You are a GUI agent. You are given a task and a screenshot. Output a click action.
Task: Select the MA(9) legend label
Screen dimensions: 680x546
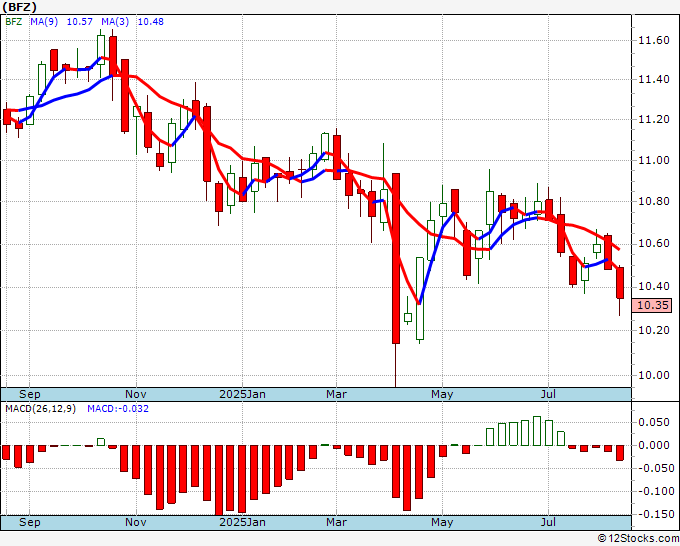(x=44, y=22)
